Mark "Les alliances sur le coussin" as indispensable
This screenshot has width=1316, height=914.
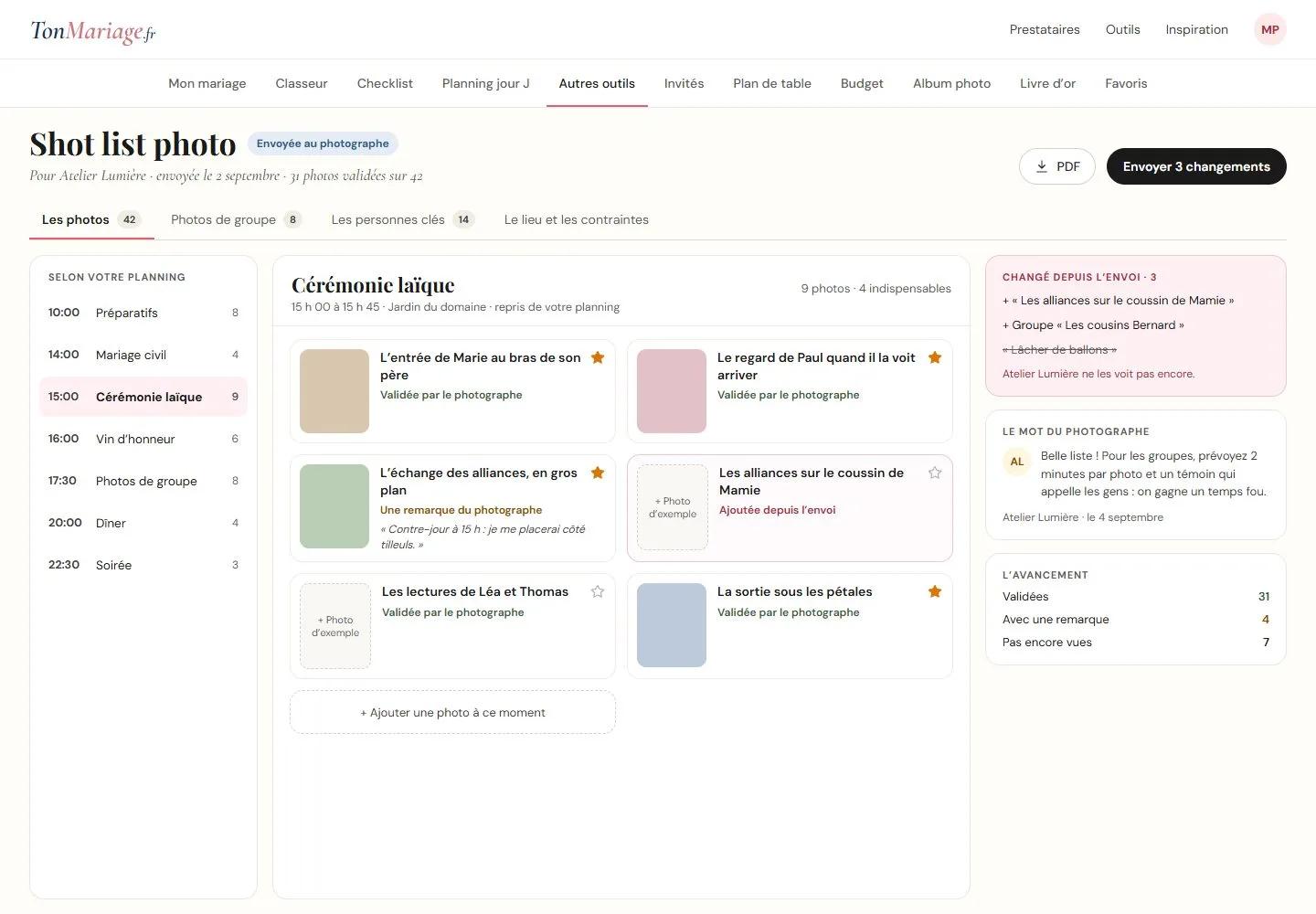click(935, 473)
